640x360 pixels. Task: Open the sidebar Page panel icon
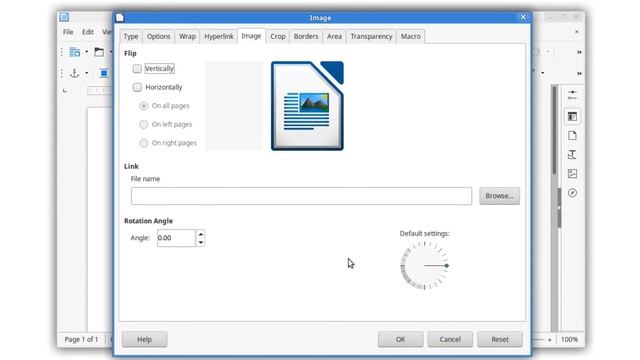click(x=572, y=136)
